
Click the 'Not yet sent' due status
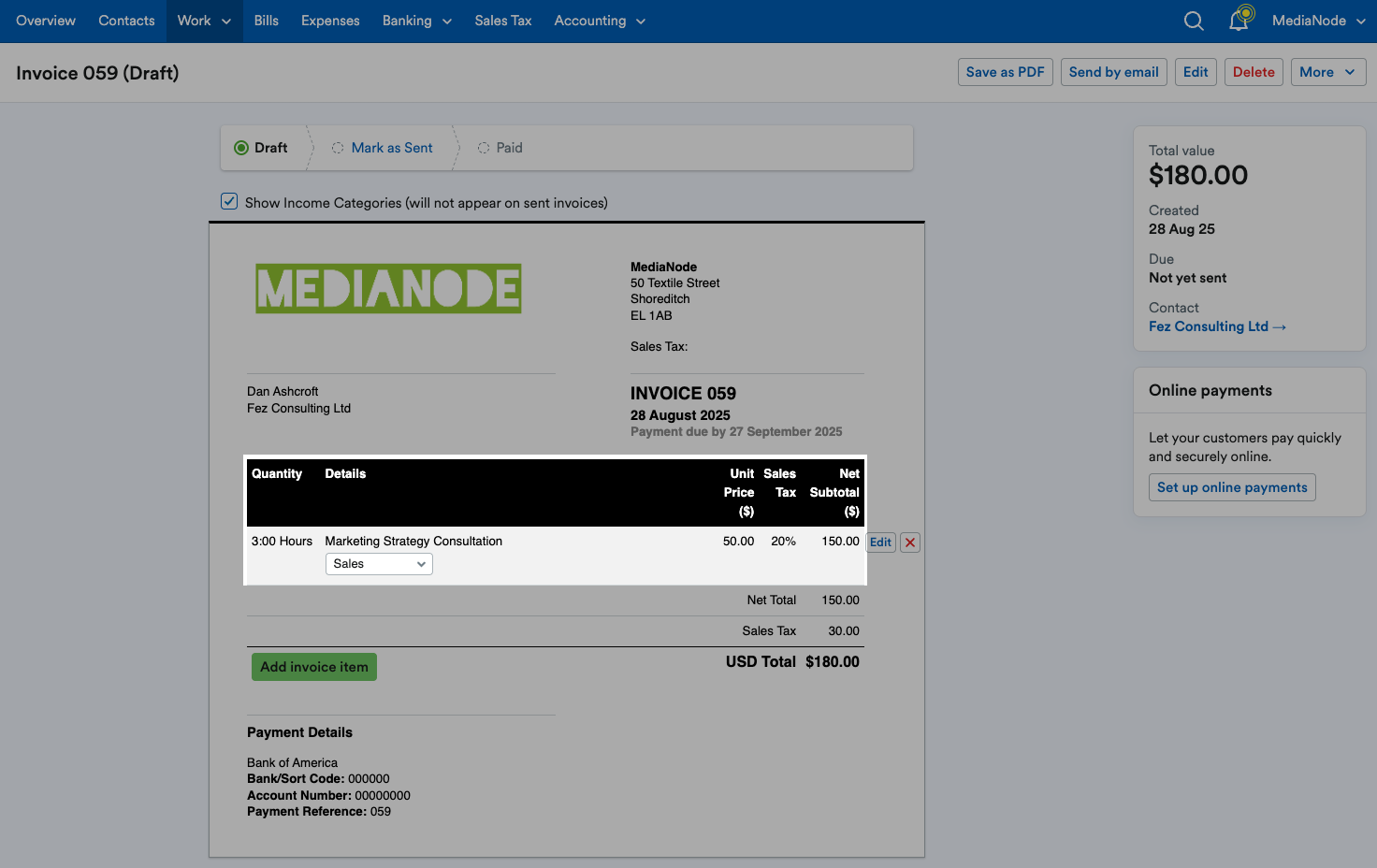[1187, 278]
